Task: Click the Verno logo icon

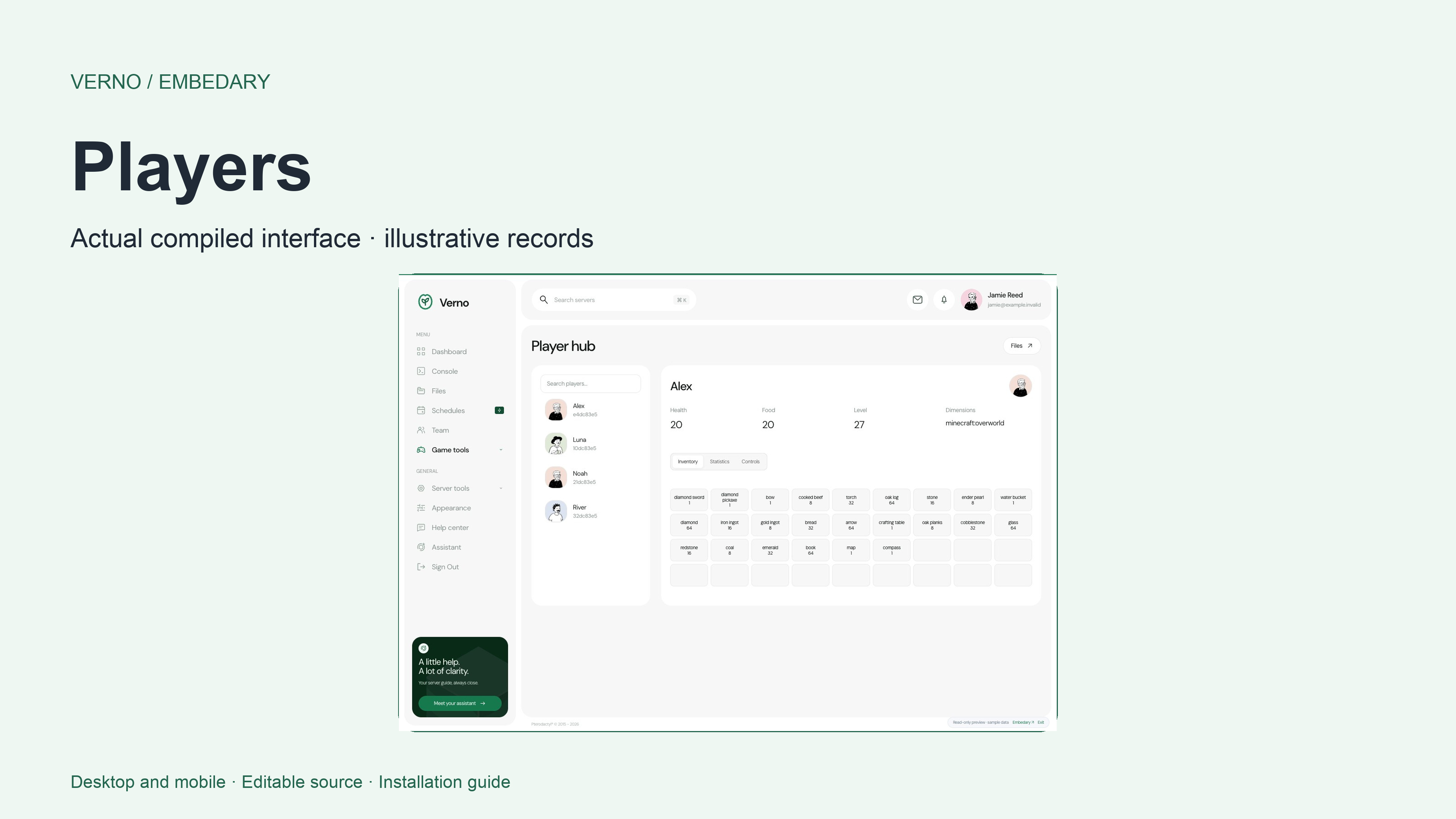Action: (425, 302)
